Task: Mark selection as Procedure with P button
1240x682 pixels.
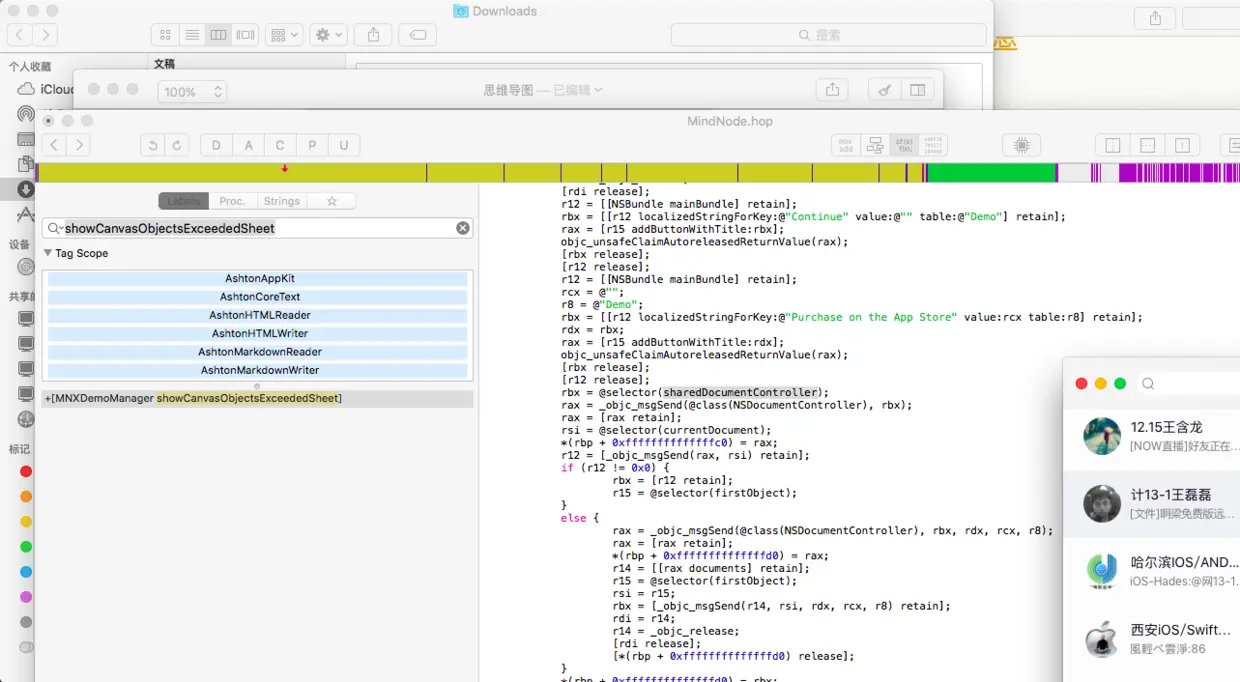Action: pos(312,145)
